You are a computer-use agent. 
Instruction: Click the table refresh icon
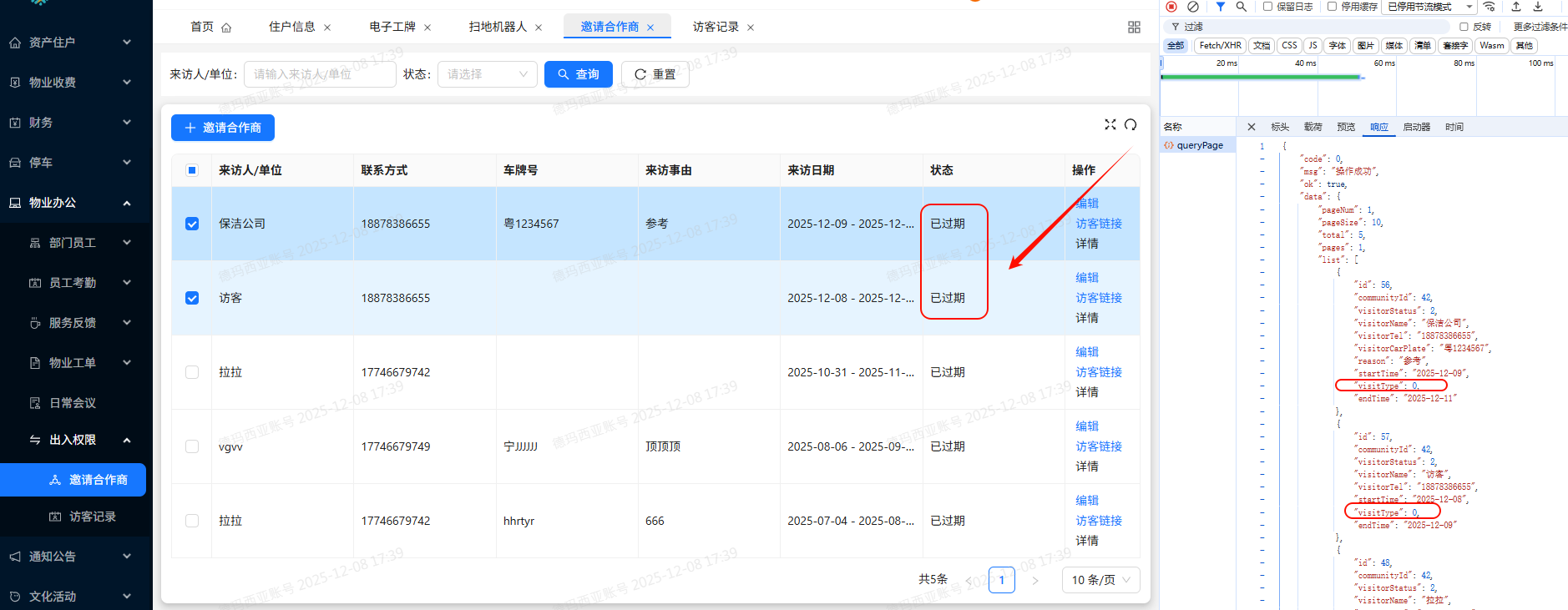pyautogui.click(x=1130, y=124)
